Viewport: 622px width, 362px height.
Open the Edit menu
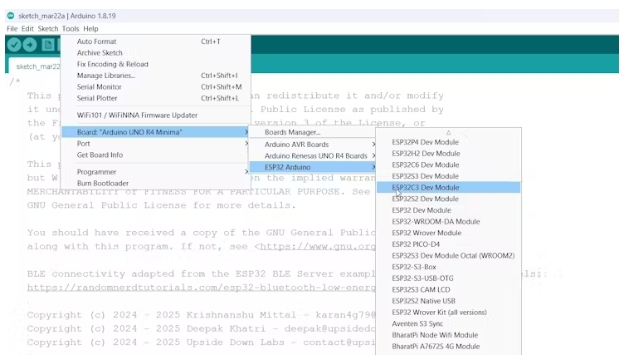tap(27, 29)
